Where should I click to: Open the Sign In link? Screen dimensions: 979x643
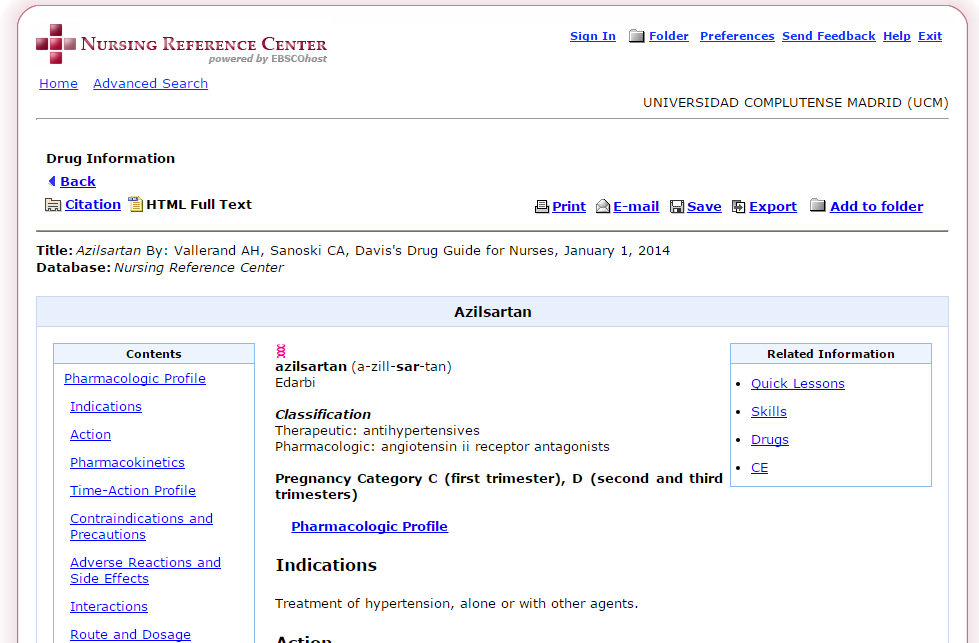coord(593,36)
